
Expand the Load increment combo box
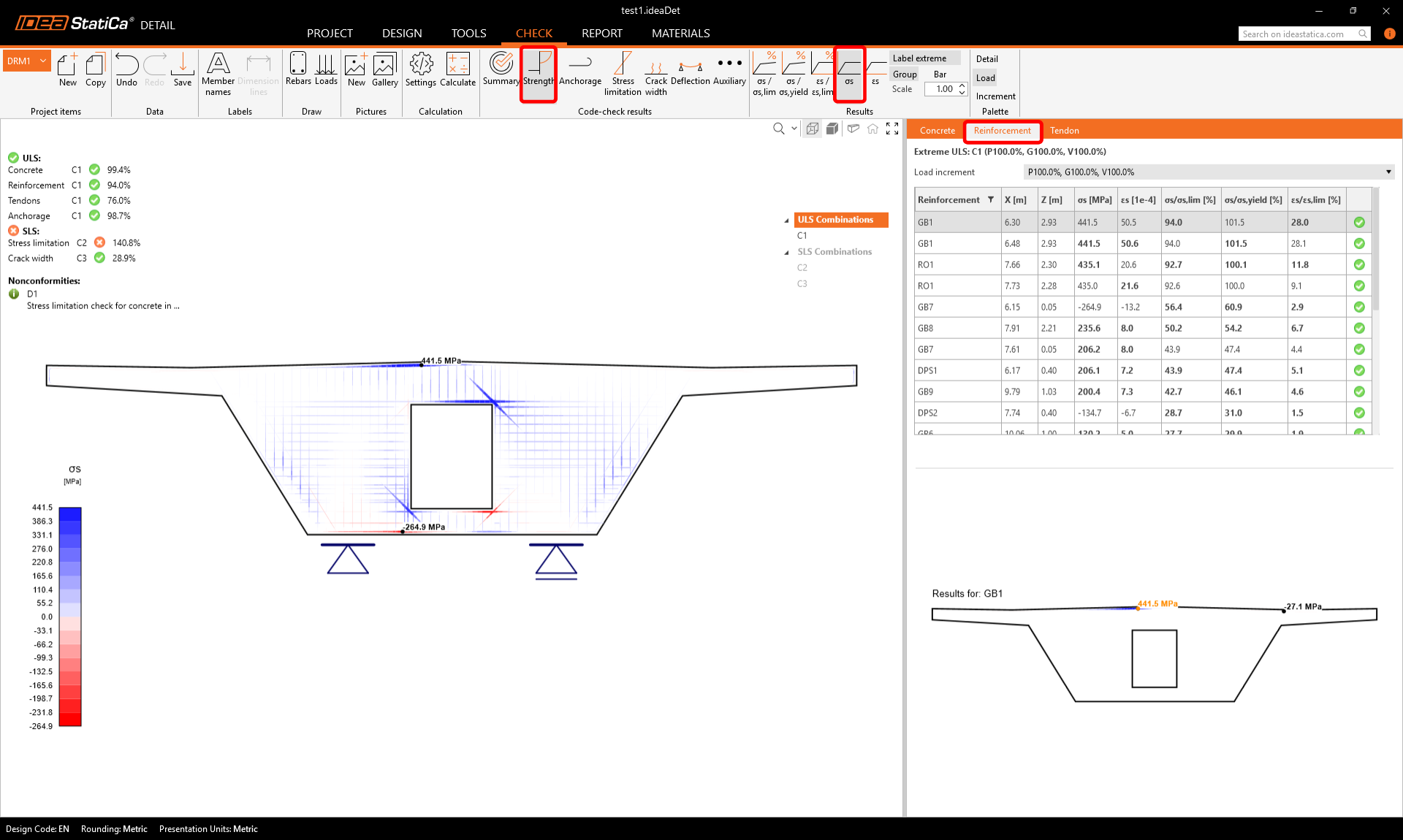[x=1388, y=172]
